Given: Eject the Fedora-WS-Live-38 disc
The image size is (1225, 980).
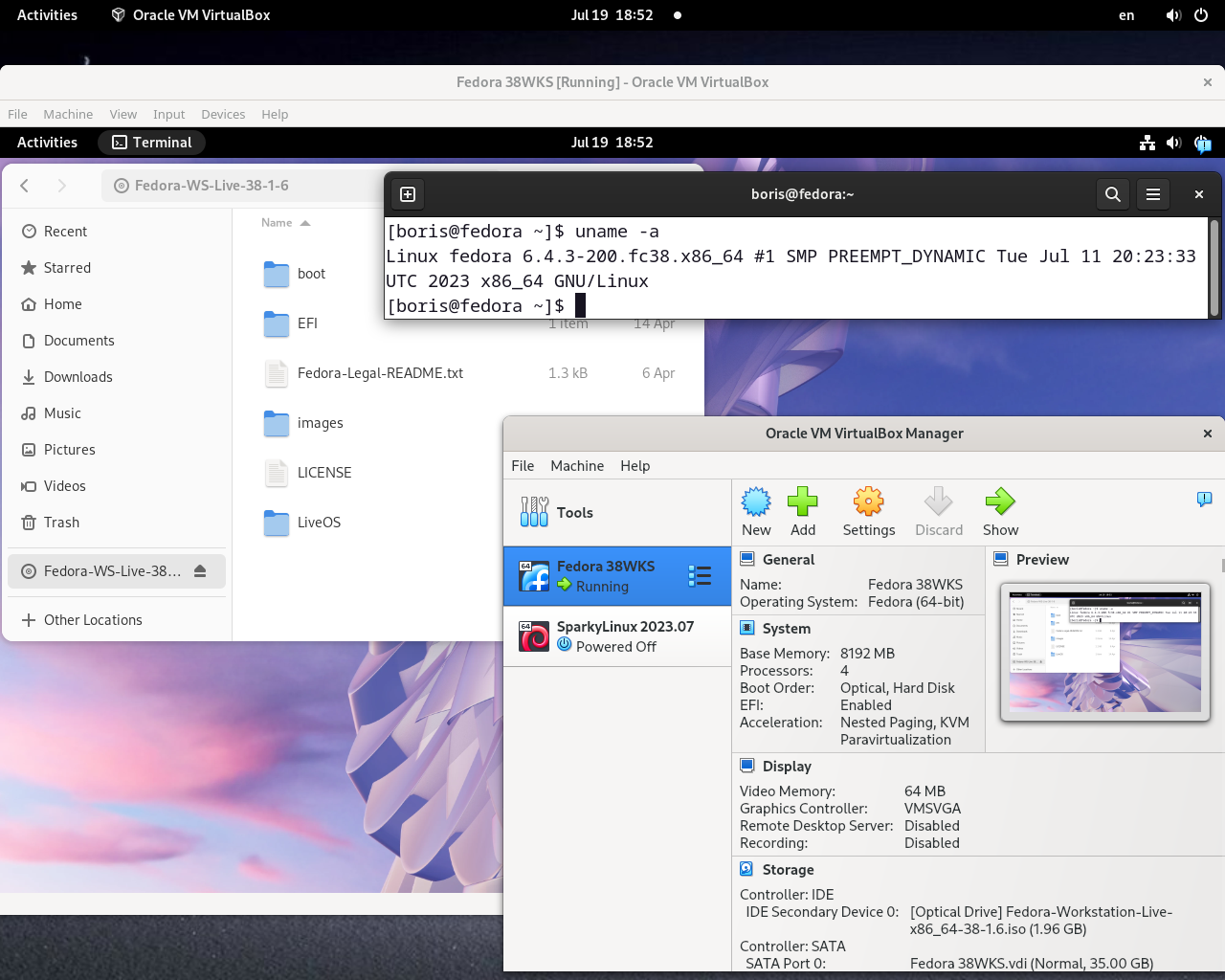Looking at the screenshot, I should pyautogui.click(x=200, y=571).
